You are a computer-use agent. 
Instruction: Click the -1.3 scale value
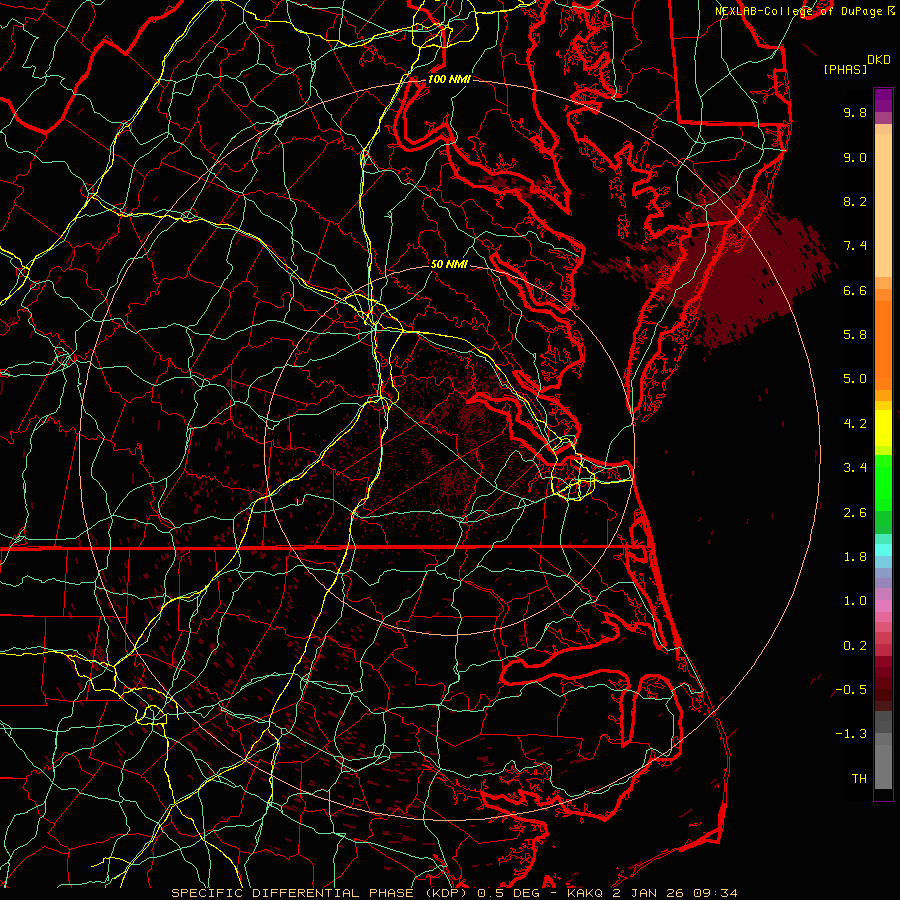(x=851, y=734)
